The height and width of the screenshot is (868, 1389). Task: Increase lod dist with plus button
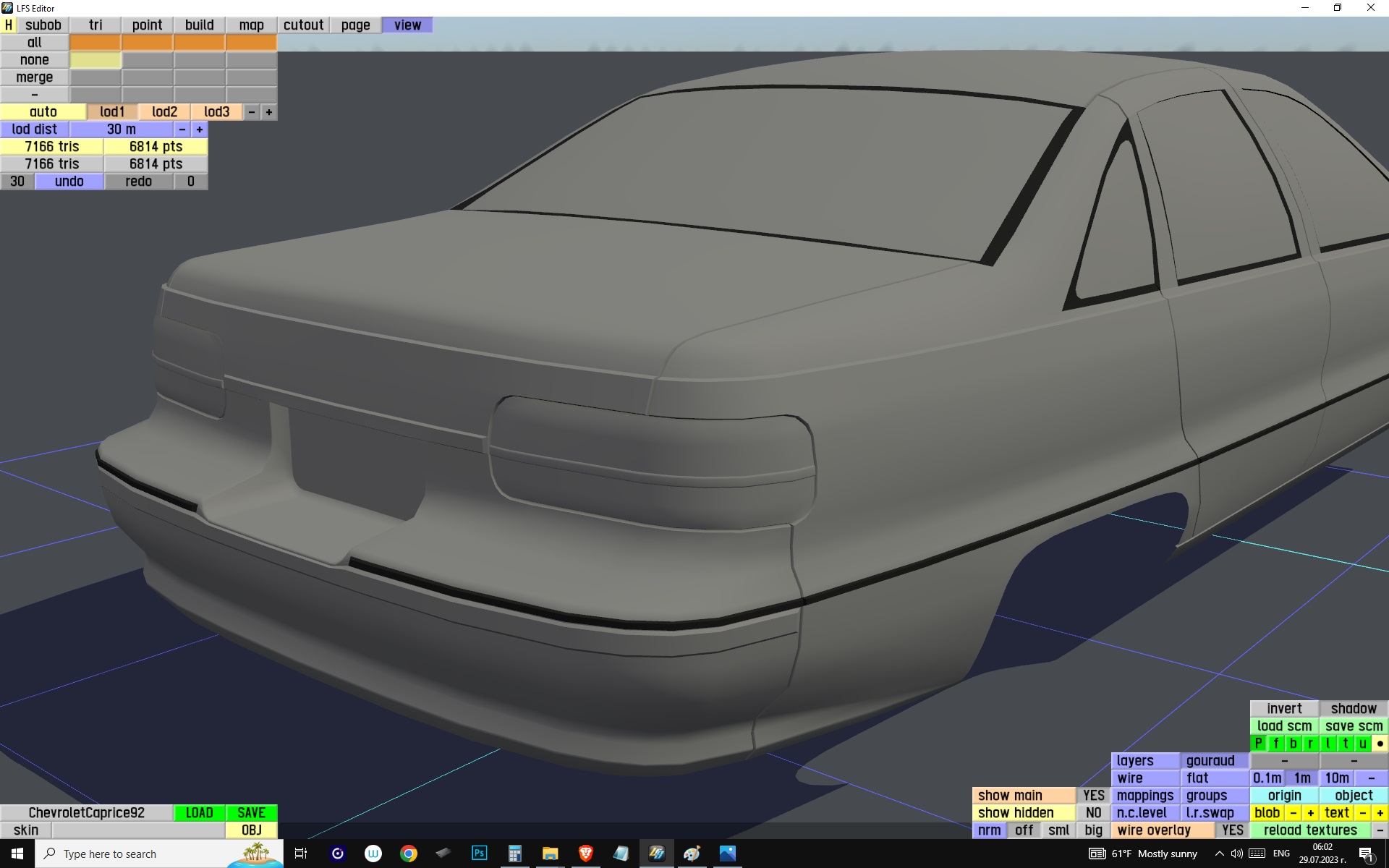click(x=200, y=129)
